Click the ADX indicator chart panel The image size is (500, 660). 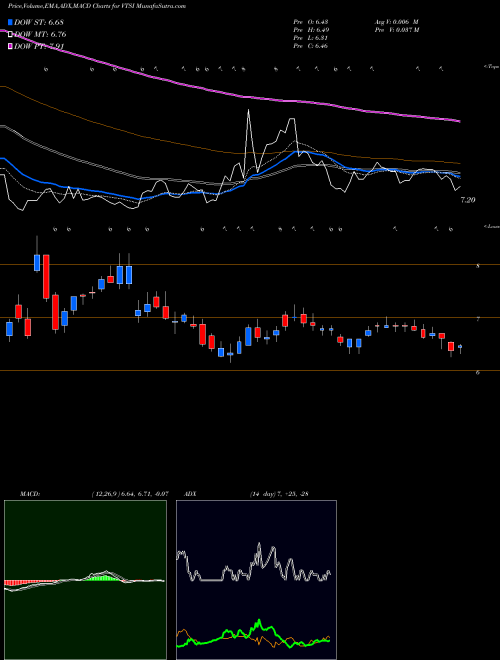tap(256, 580)
